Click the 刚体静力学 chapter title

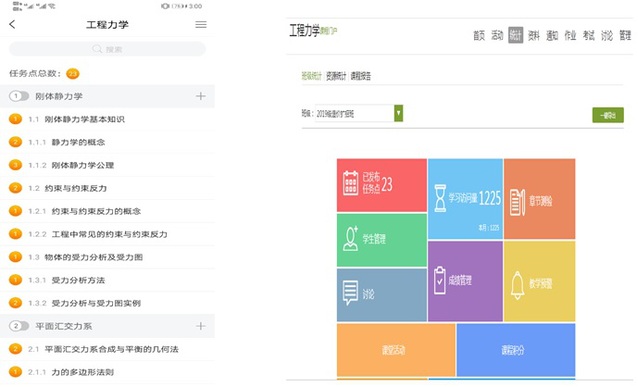[59, 96]
